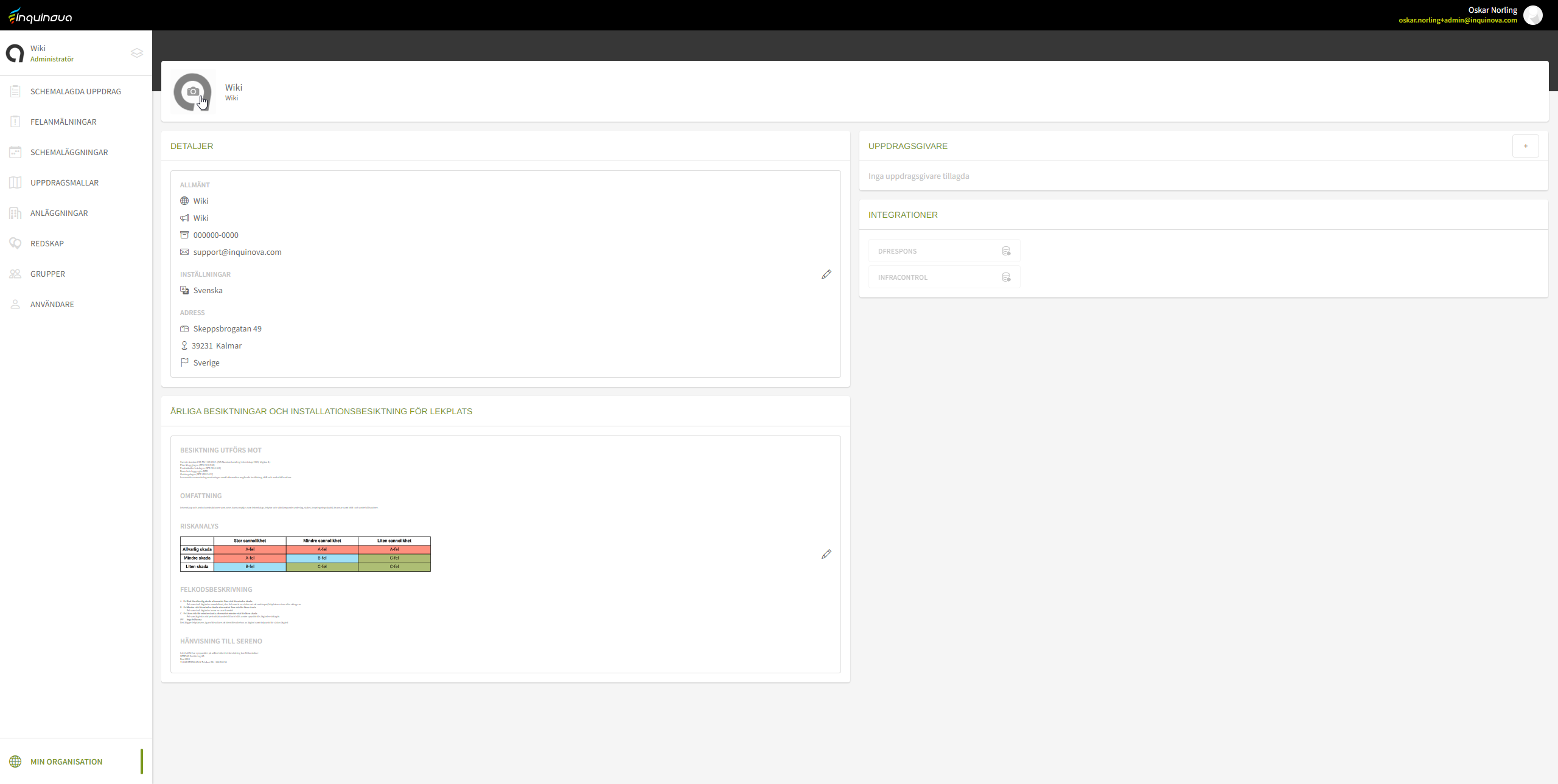Image resolution: width=1558 pixels, height=784 pixels.
Task: Open Schemalagda uppdrag in sidebar
Action: pos(75,91)
